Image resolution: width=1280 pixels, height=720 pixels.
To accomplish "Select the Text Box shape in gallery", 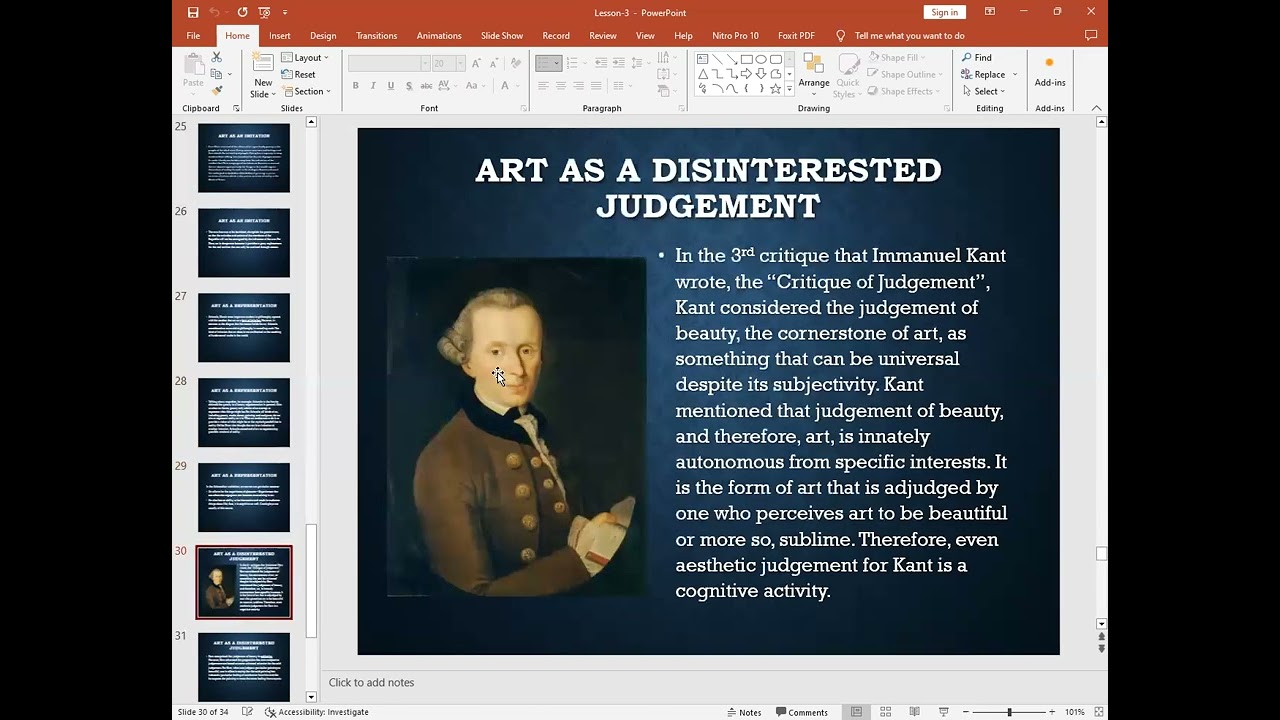I will [x=703, y=59].
